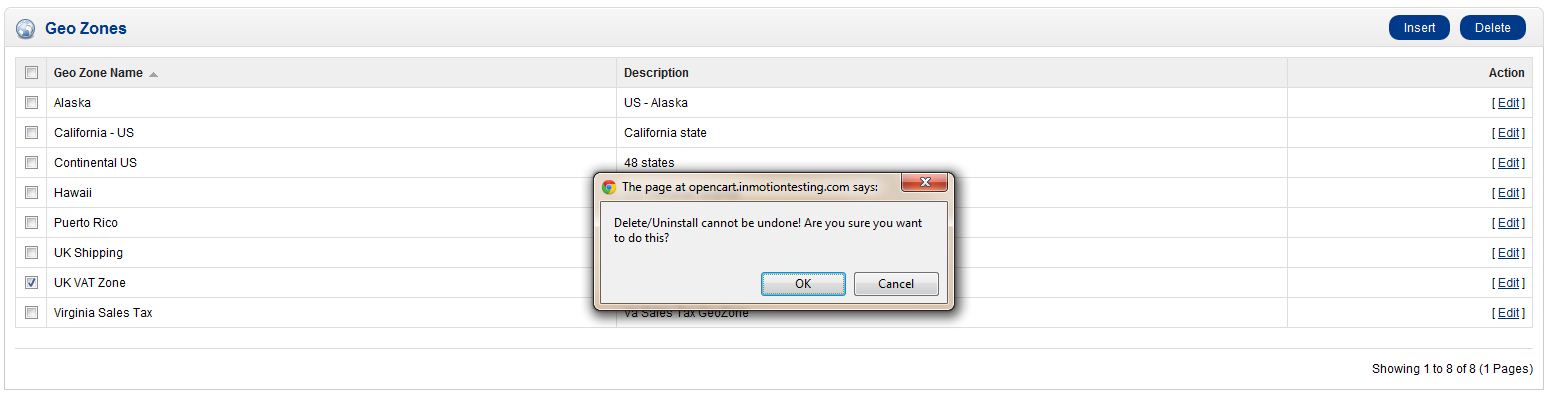The width and height of the screenshot is (1551, 403).
Task: Open the Edit link for Alaska
Action: (x=1508, y=103)
